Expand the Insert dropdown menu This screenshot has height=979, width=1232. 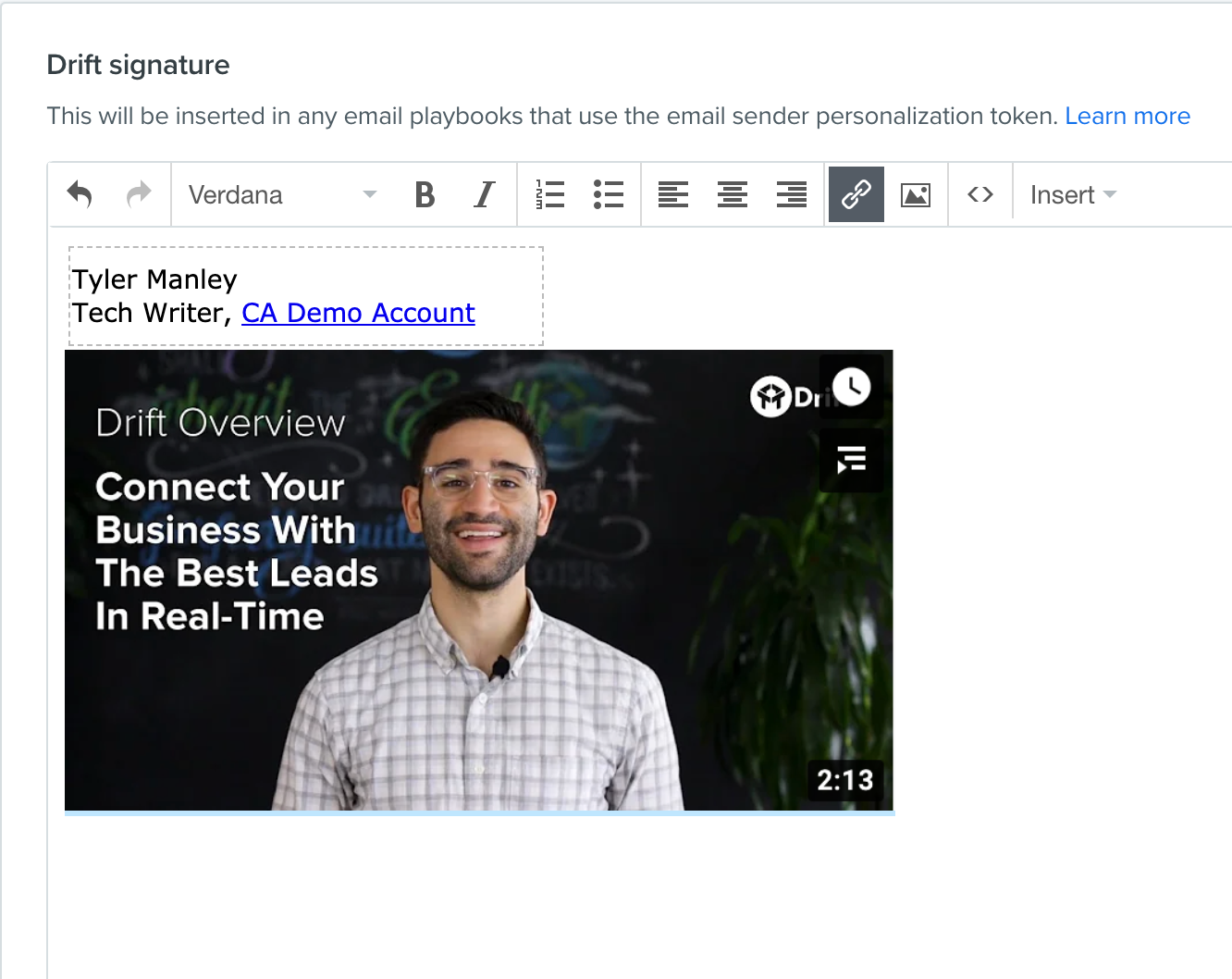[x=1074, y=194]
